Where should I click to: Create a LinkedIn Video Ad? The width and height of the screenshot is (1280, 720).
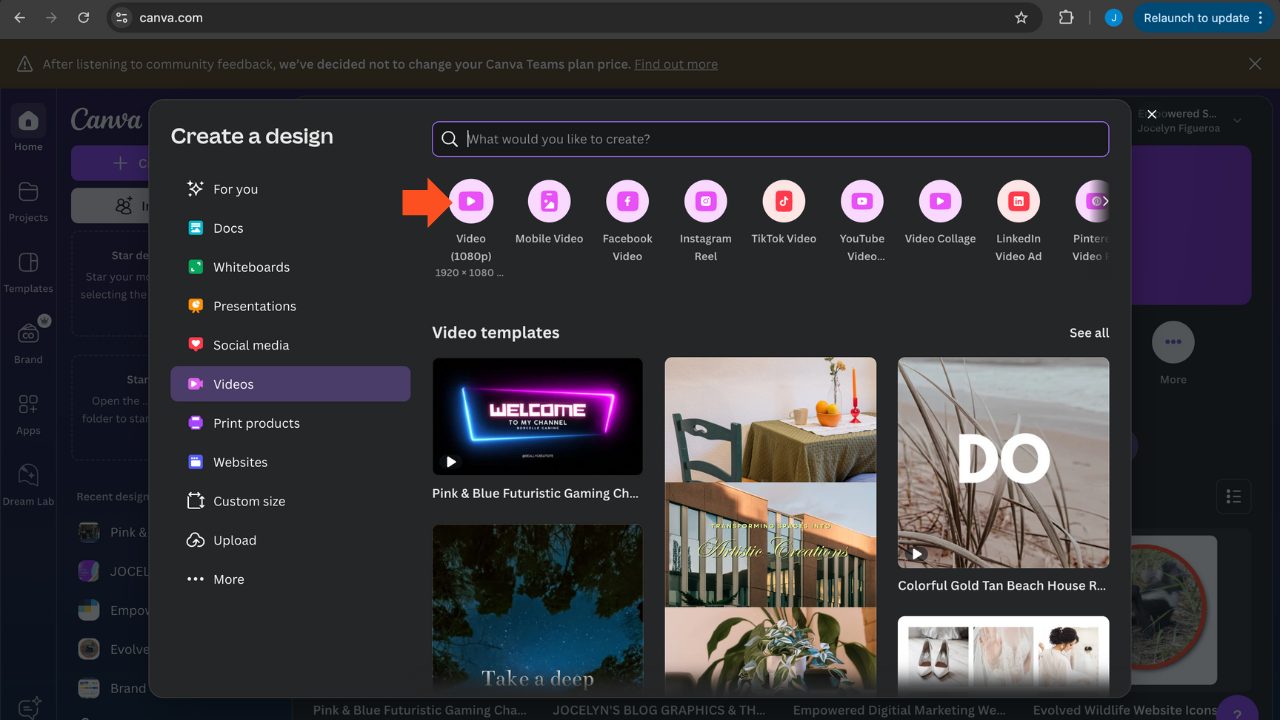[1018, 201]
